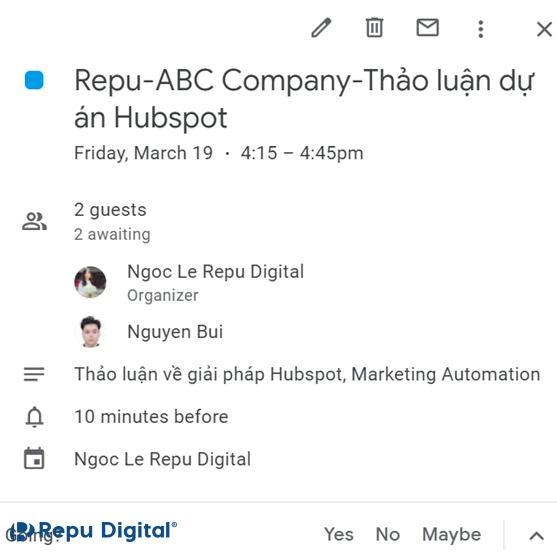Click the 'Organizer' role label

(x=163, y=296)
